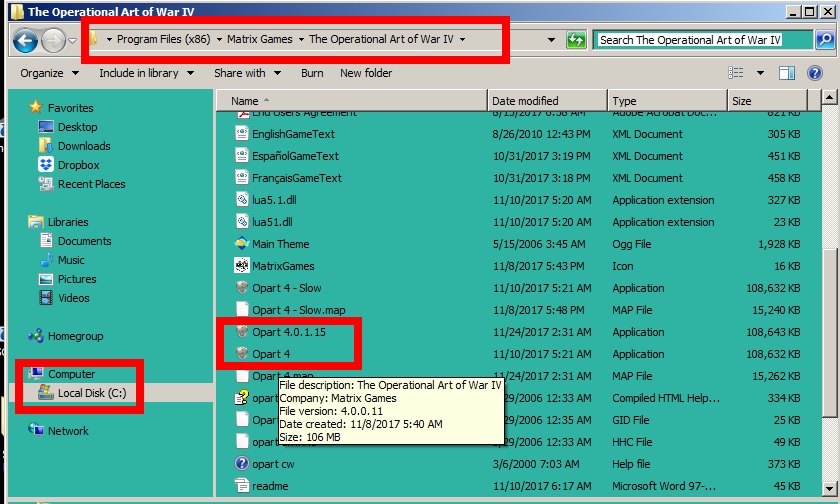
Task: Click the search magnifier icon
Action: pos(824,40)
